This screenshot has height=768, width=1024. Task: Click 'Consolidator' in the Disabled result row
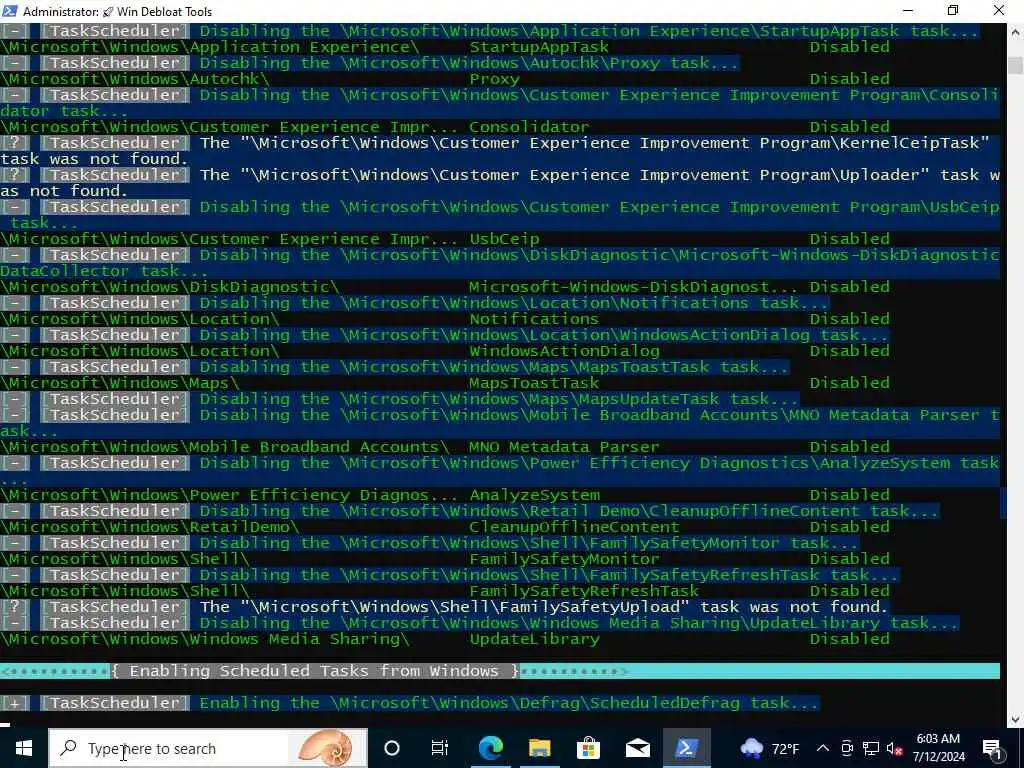(529, 127)
